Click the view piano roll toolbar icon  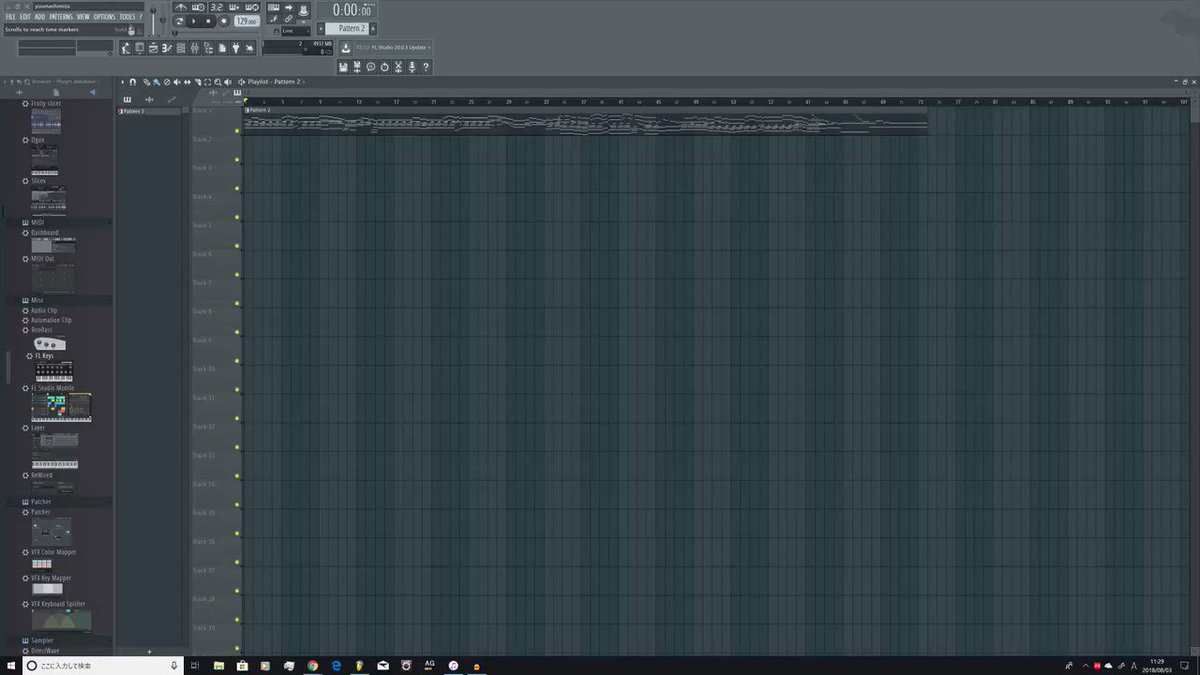click(167, 47)
